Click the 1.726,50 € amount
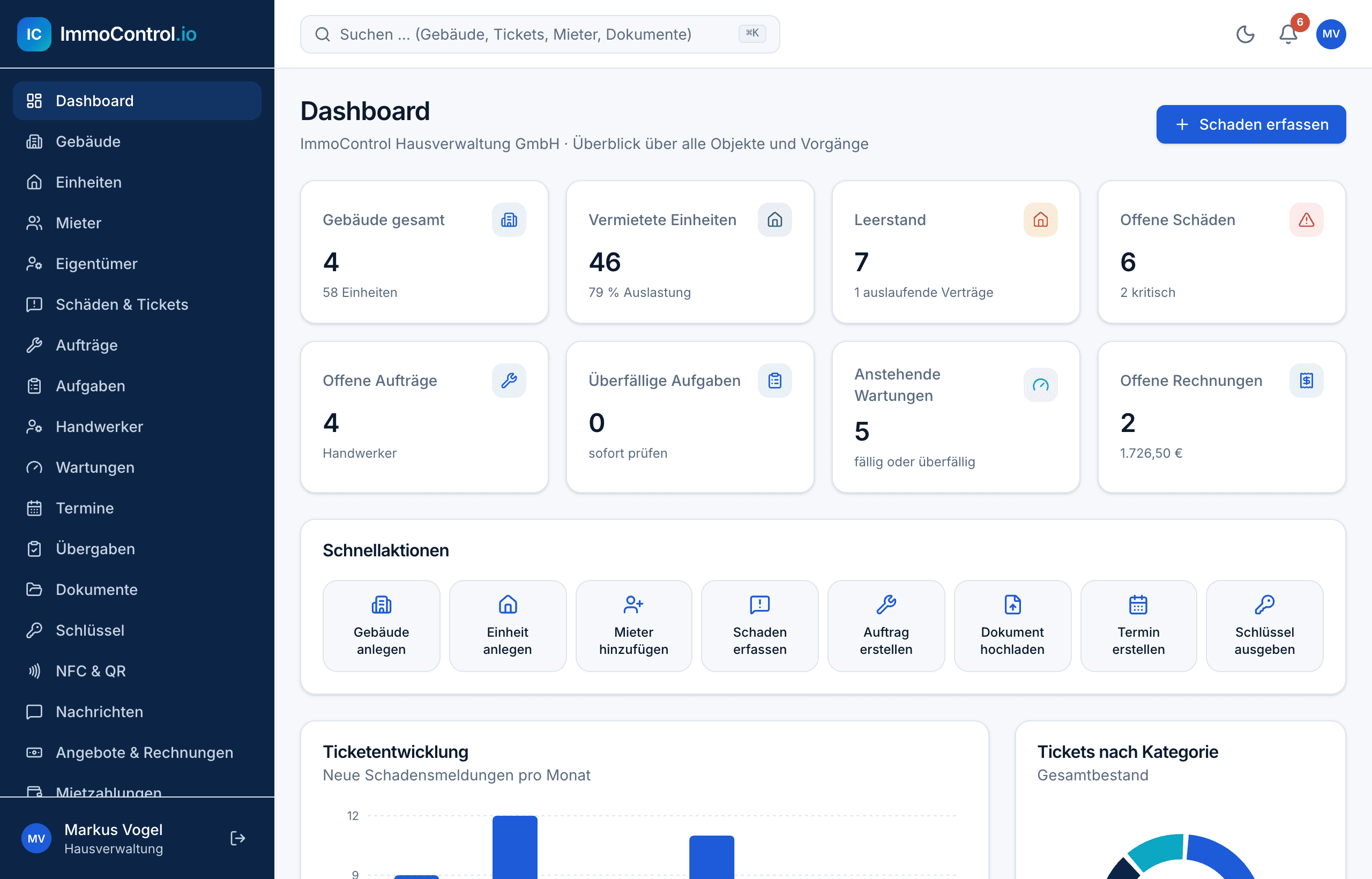 [x=1151, y=453]
